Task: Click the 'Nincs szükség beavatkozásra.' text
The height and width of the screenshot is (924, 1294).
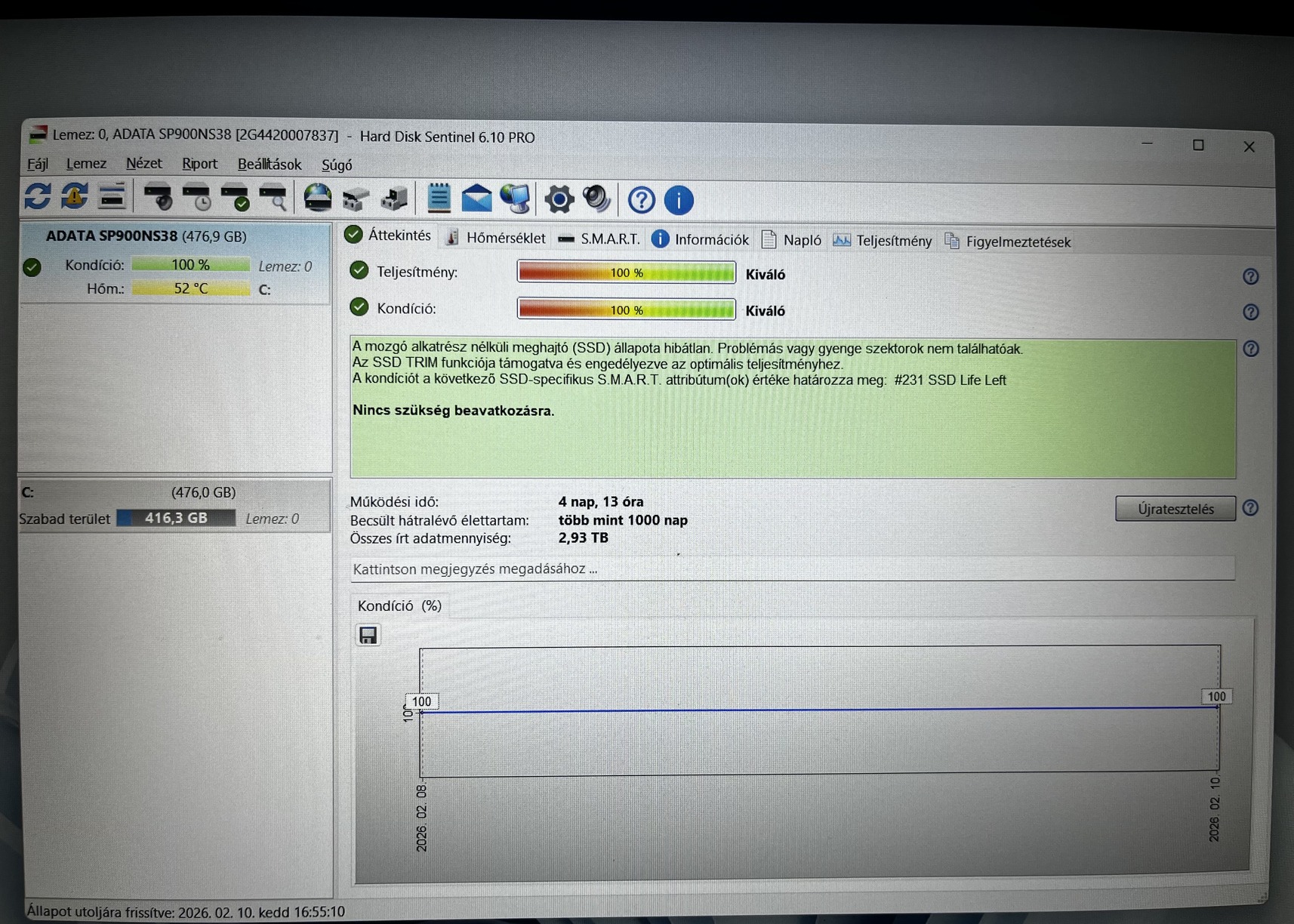Action: [454, 411]
